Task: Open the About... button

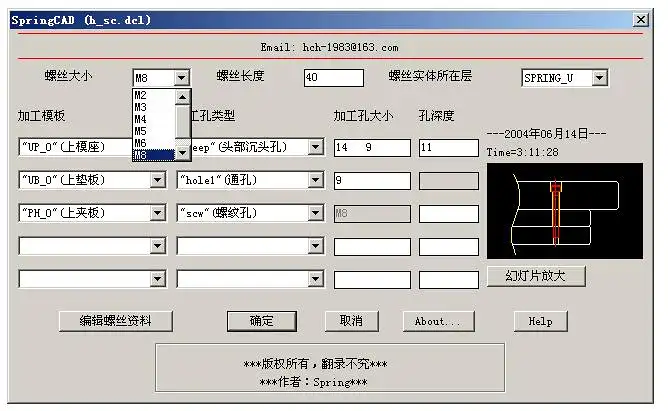Action: (438, 321)
